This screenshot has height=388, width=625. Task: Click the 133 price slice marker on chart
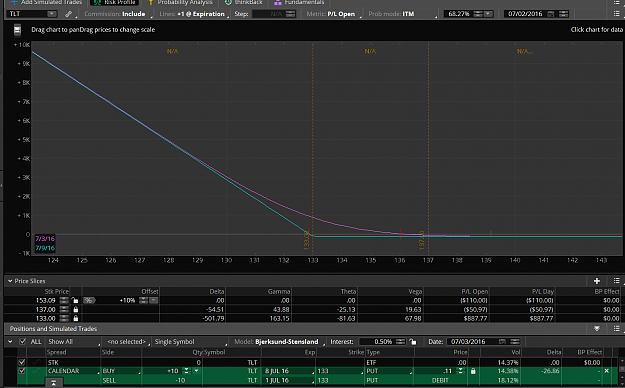click(x=307, y=240)
